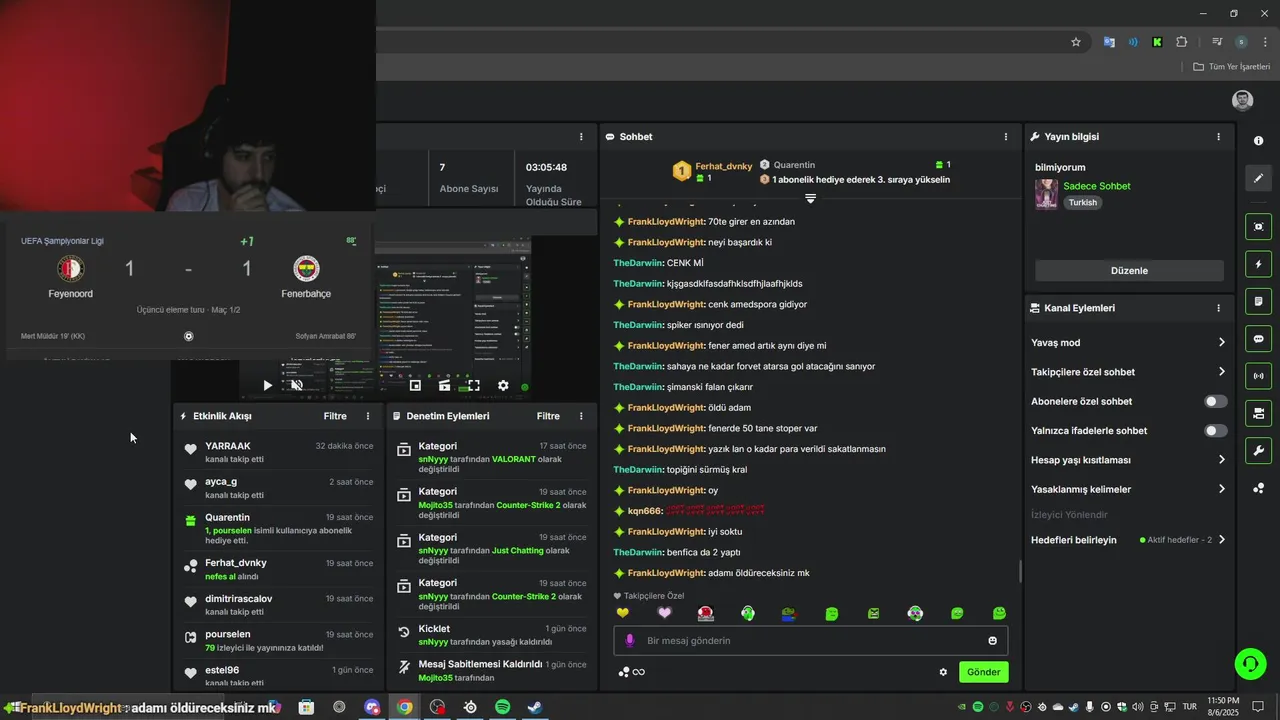Open the emoji picker smiley icon

point(993,641)
